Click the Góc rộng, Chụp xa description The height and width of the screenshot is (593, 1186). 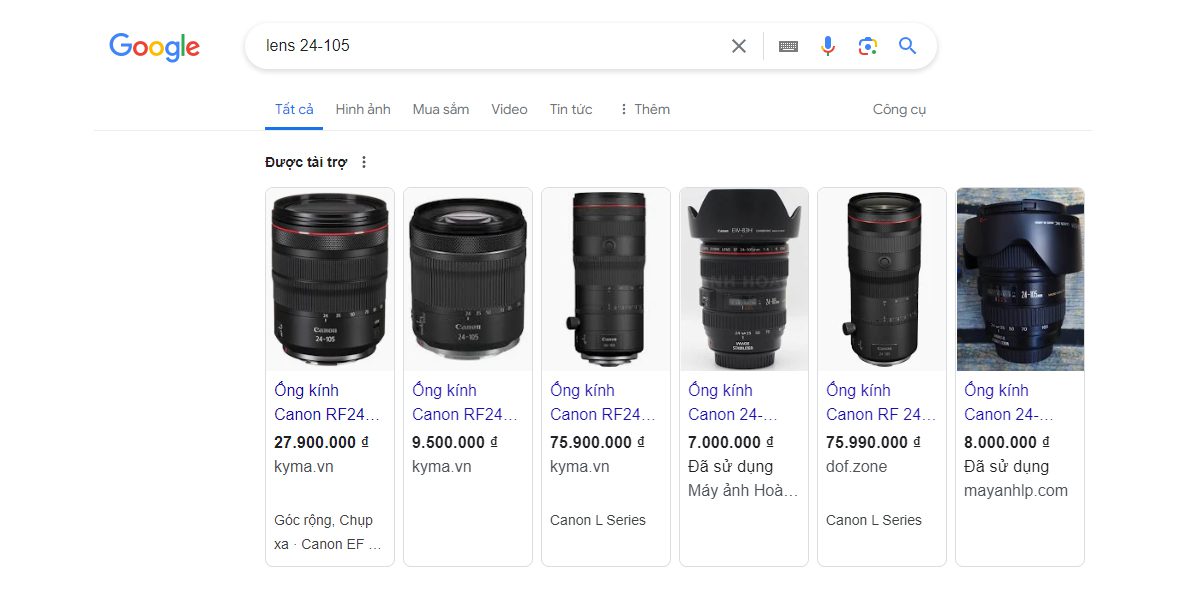point(328,532)
